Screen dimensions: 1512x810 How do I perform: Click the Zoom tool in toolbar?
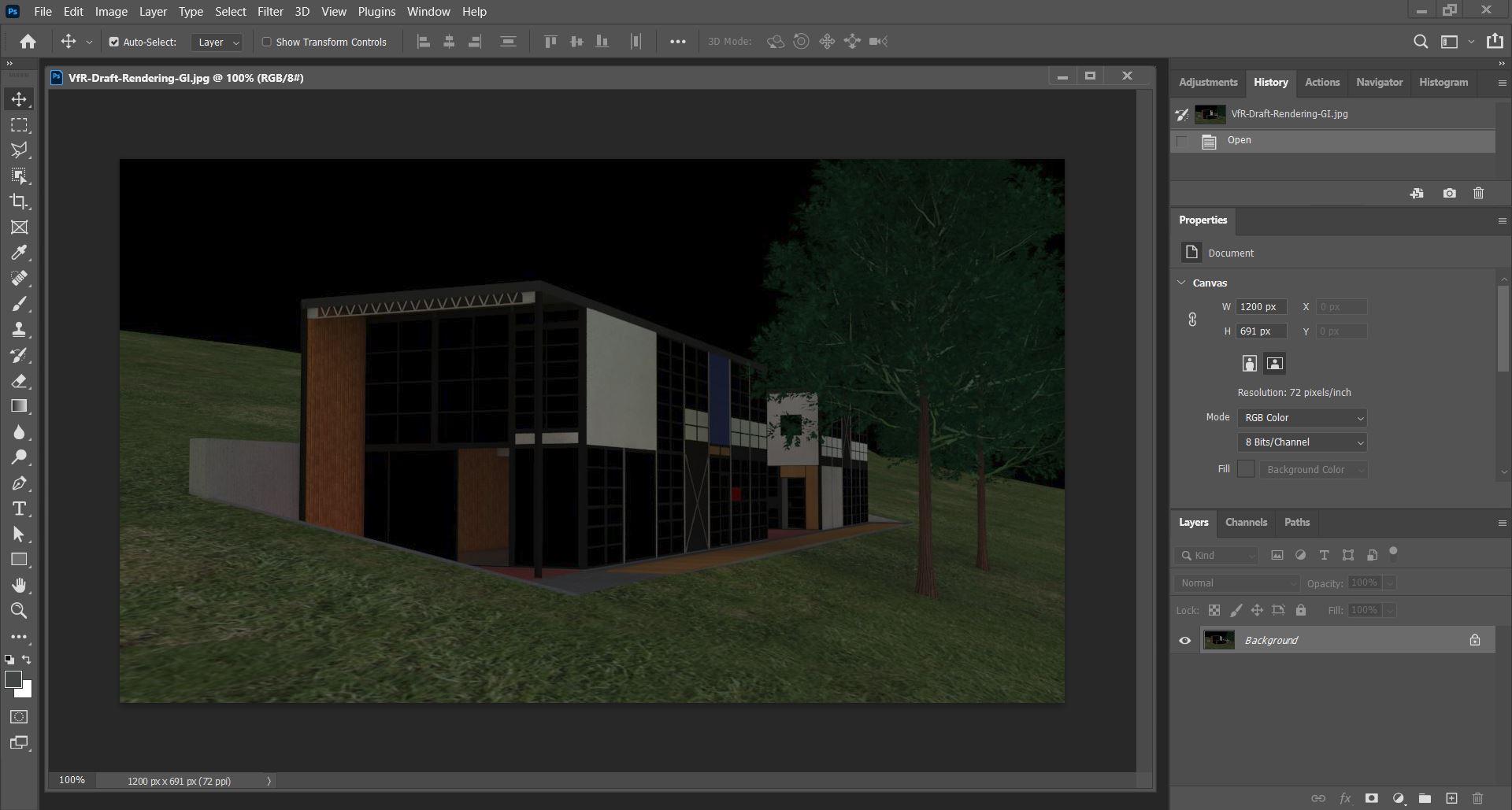(19, 611)
